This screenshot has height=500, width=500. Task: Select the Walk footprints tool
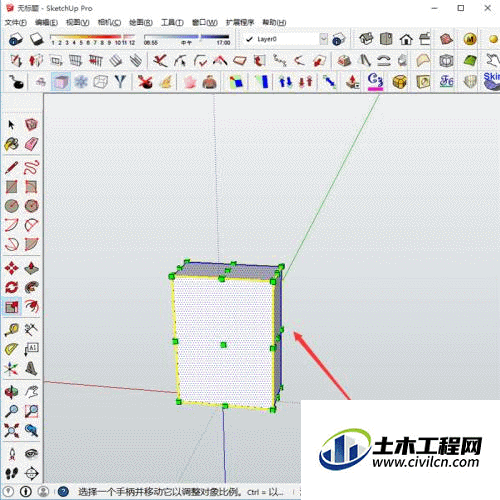[11, 473]
